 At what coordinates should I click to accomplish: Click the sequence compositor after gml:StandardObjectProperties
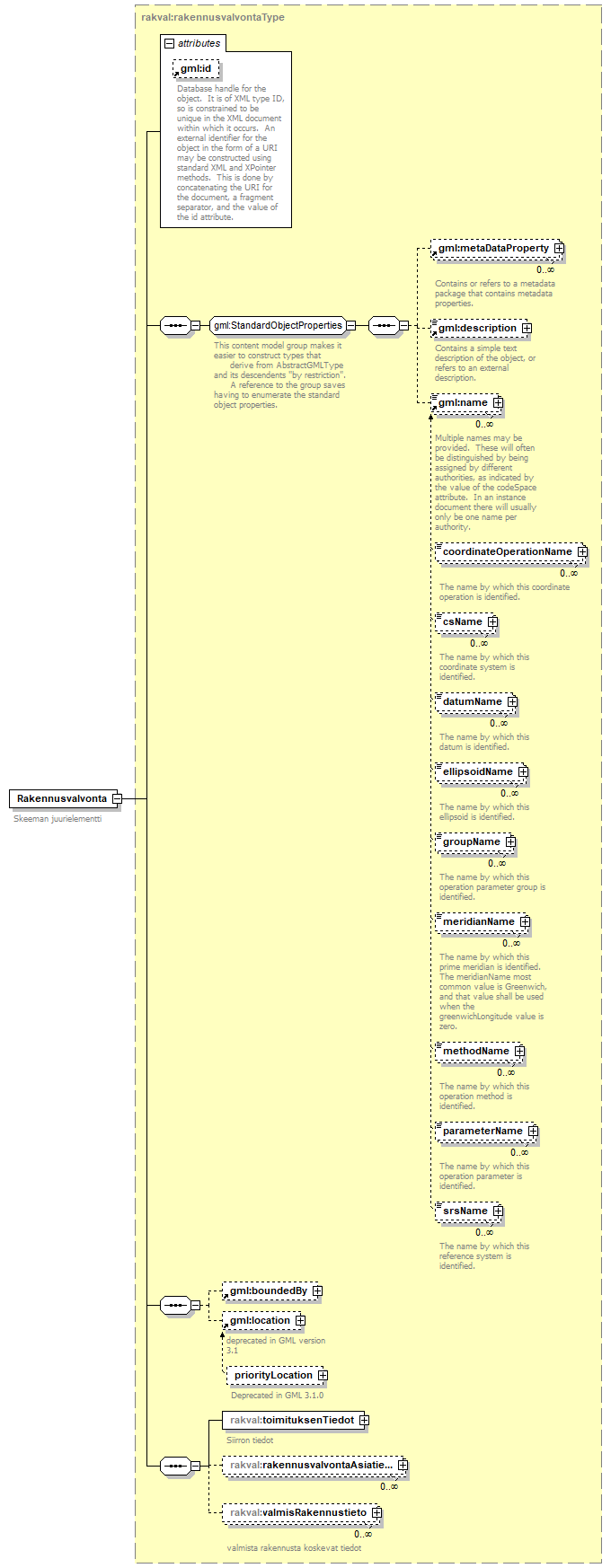[x=384, y=325]
